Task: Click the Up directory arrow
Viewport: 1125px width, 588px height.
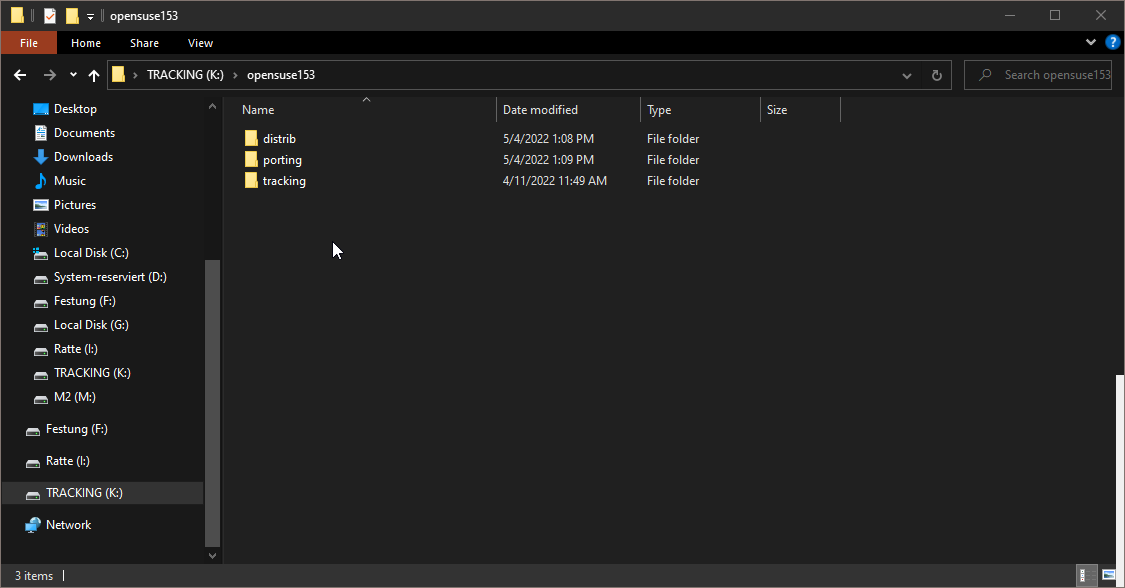Action: (x=94, y=75)
